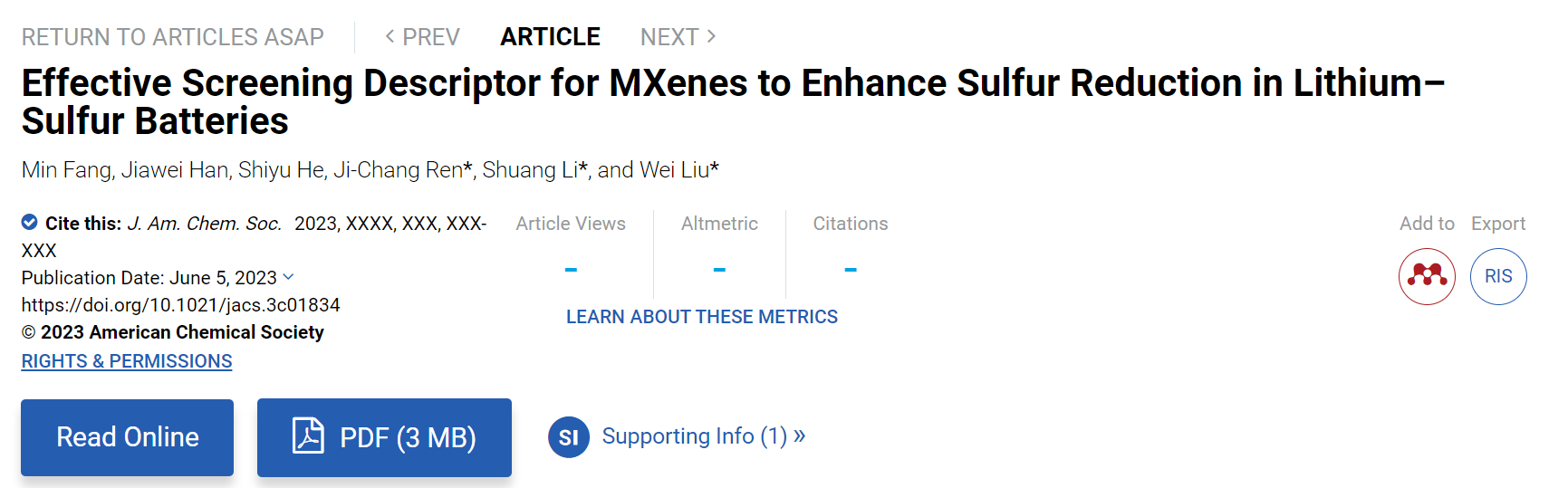Export citation with RIS button
This screenshot has height=488, width=1568.
[x=1498, y=276]
